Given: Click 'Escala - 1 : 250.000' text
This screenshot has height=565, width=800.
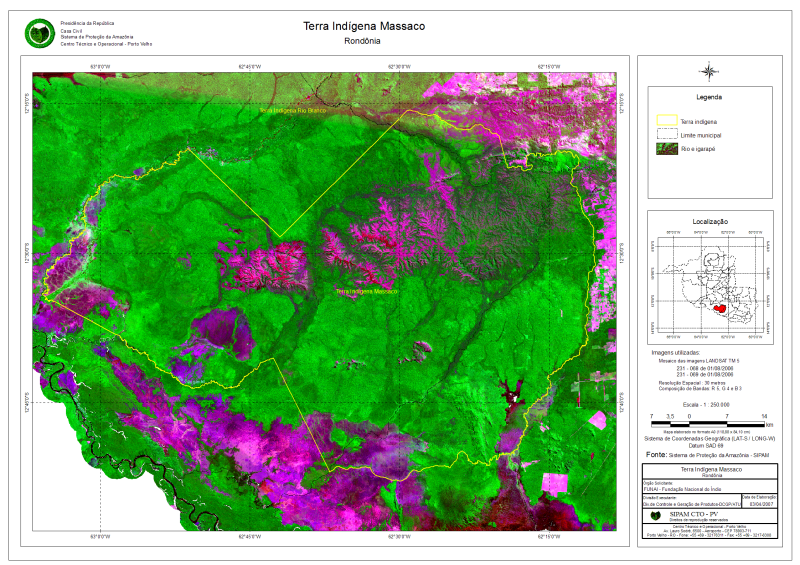Looking at the screenshot, I should [x=706, y=404].
